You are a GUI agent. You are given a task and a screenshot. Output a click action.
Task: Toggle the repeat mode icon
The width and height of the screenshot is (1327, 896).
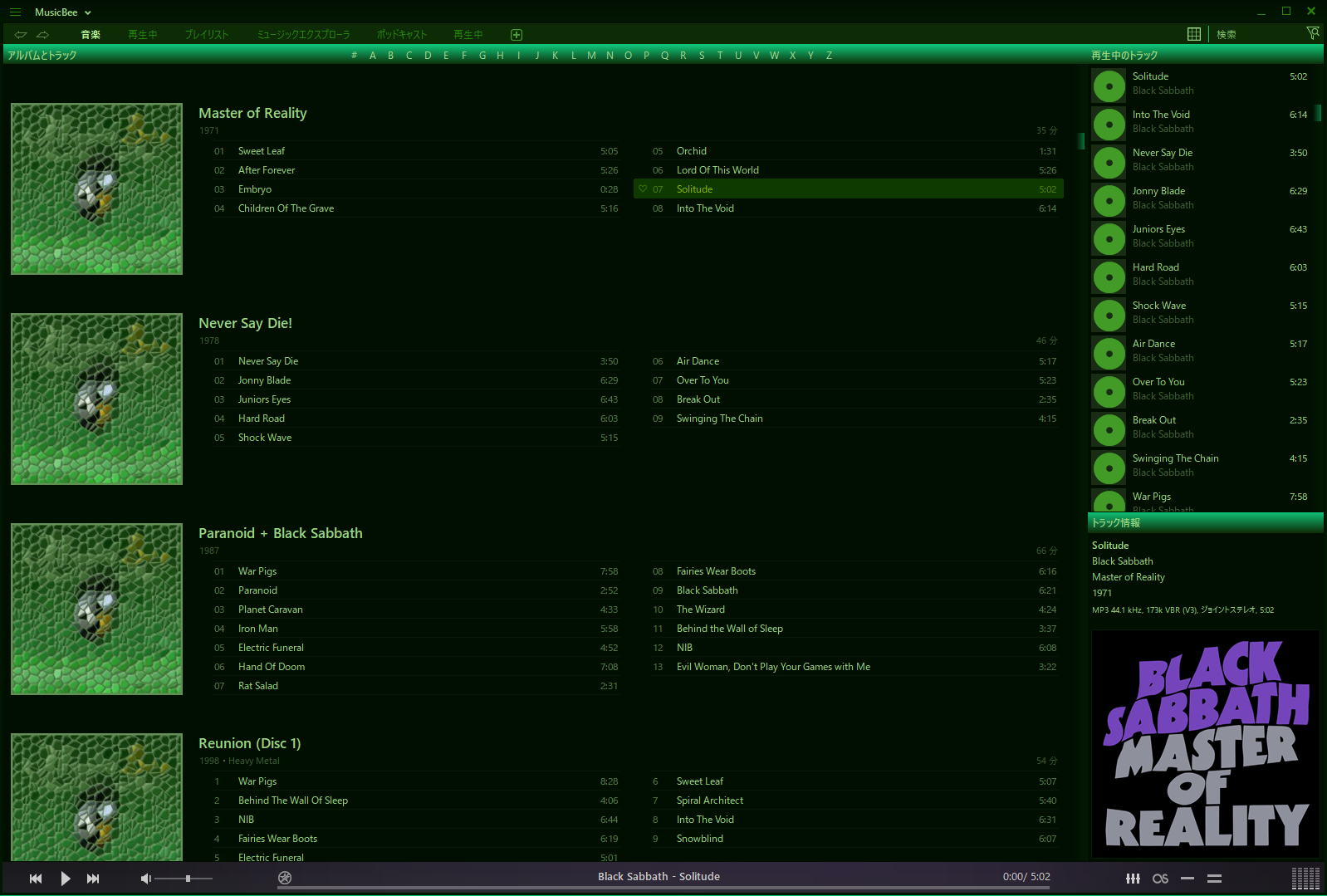pos(1187,879)
